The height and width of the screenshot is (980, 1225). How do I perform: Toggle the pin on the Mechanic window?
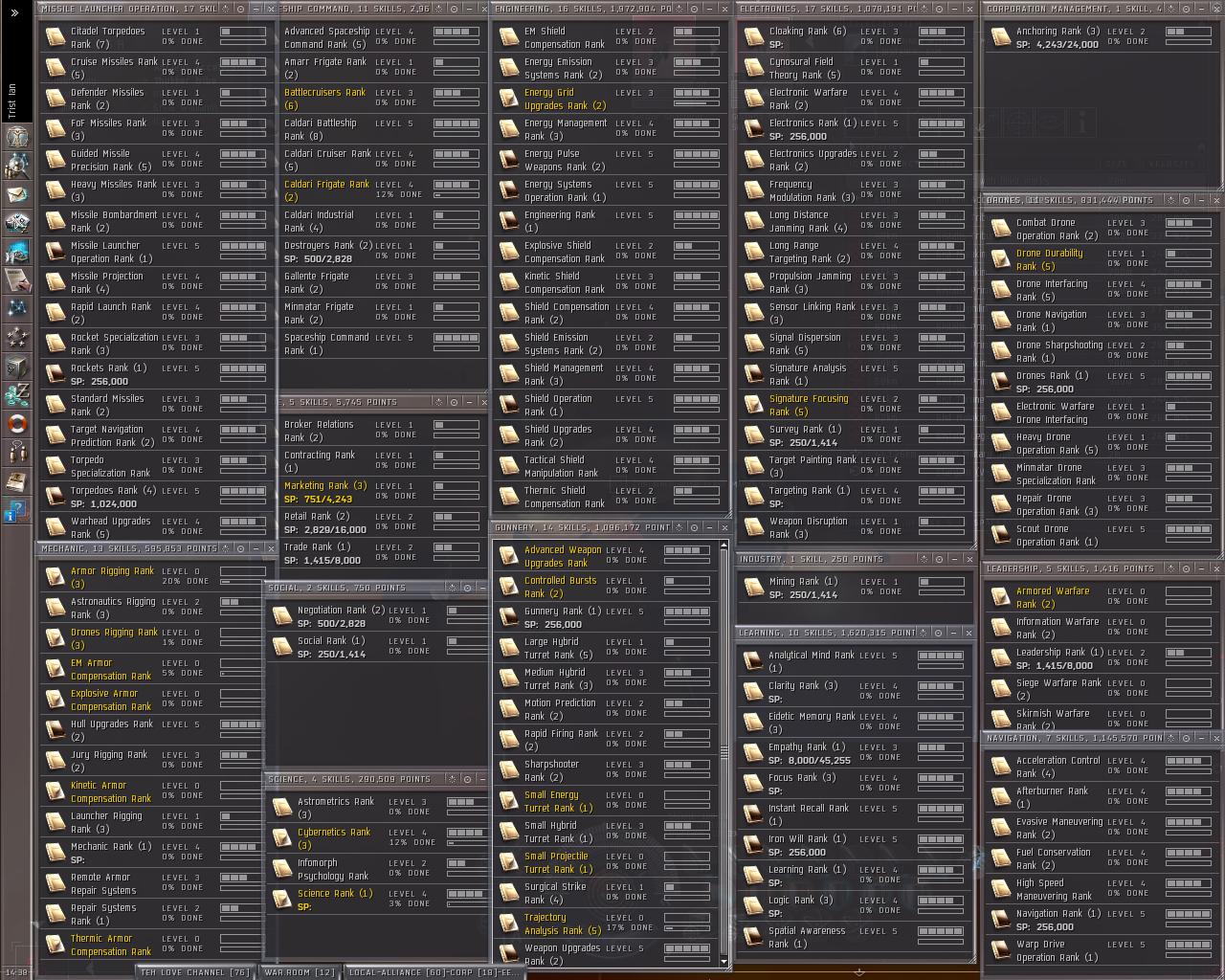(240, 548)
